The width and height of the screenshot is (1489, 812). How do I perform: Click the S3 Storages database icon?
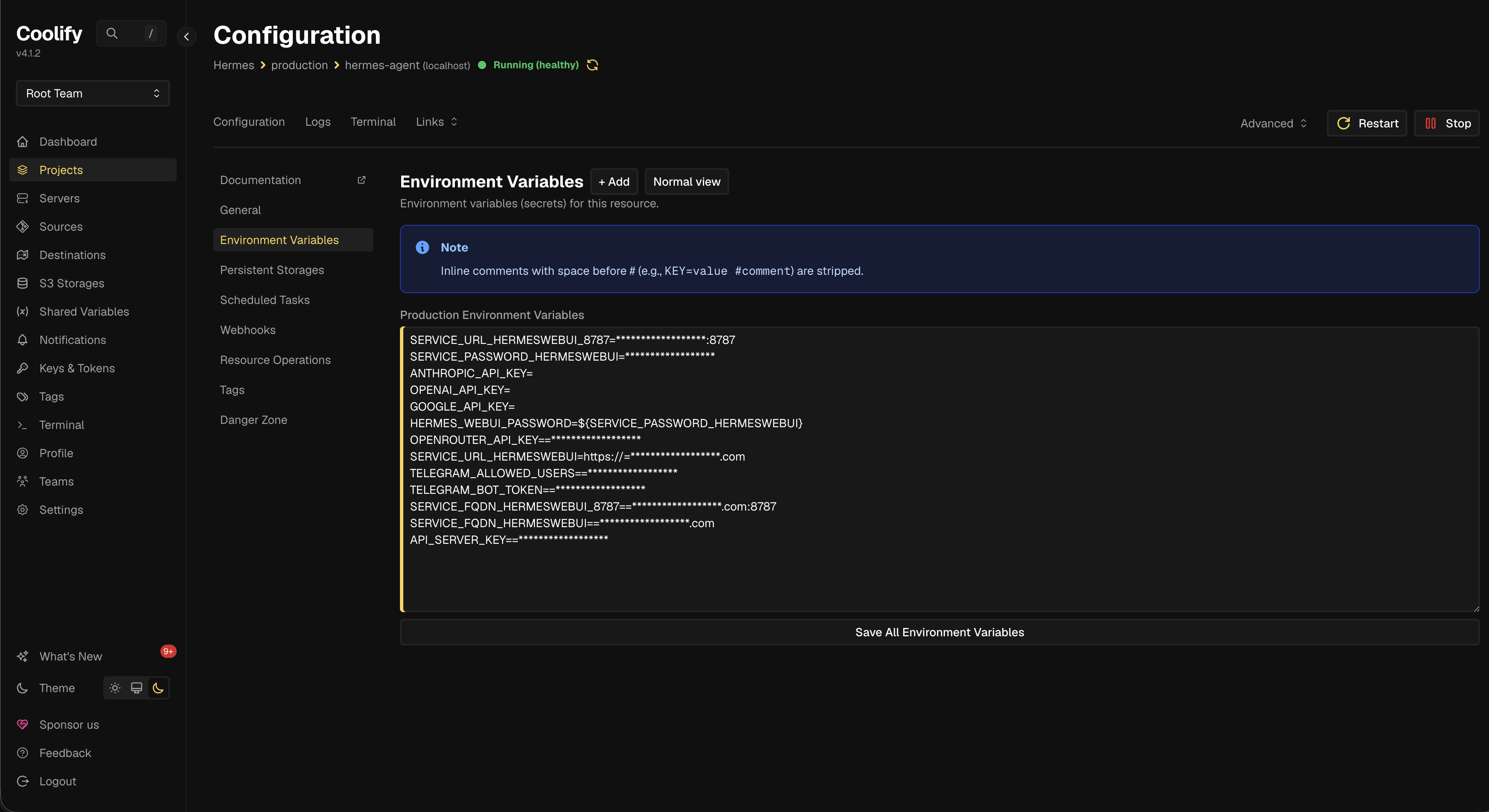point(22,283)
